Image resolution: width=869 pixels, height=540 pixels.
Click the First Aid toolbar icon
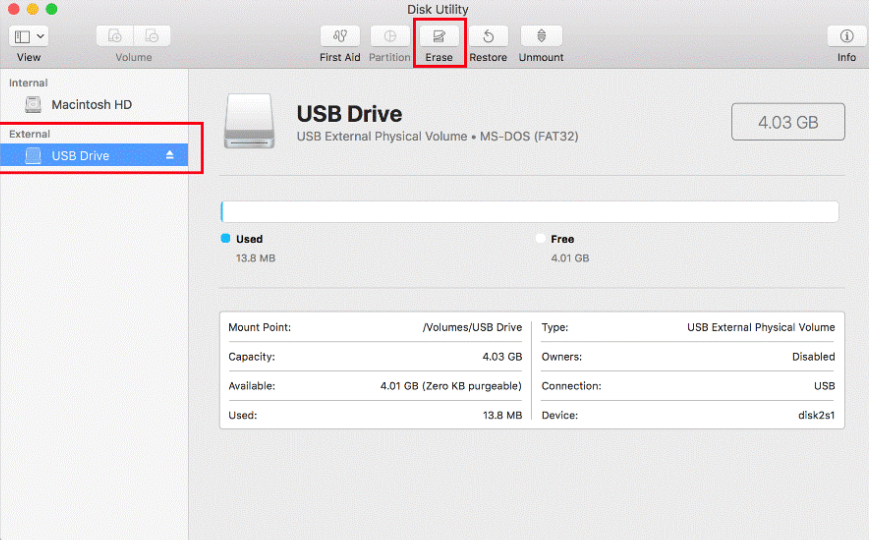click(340, 37)
